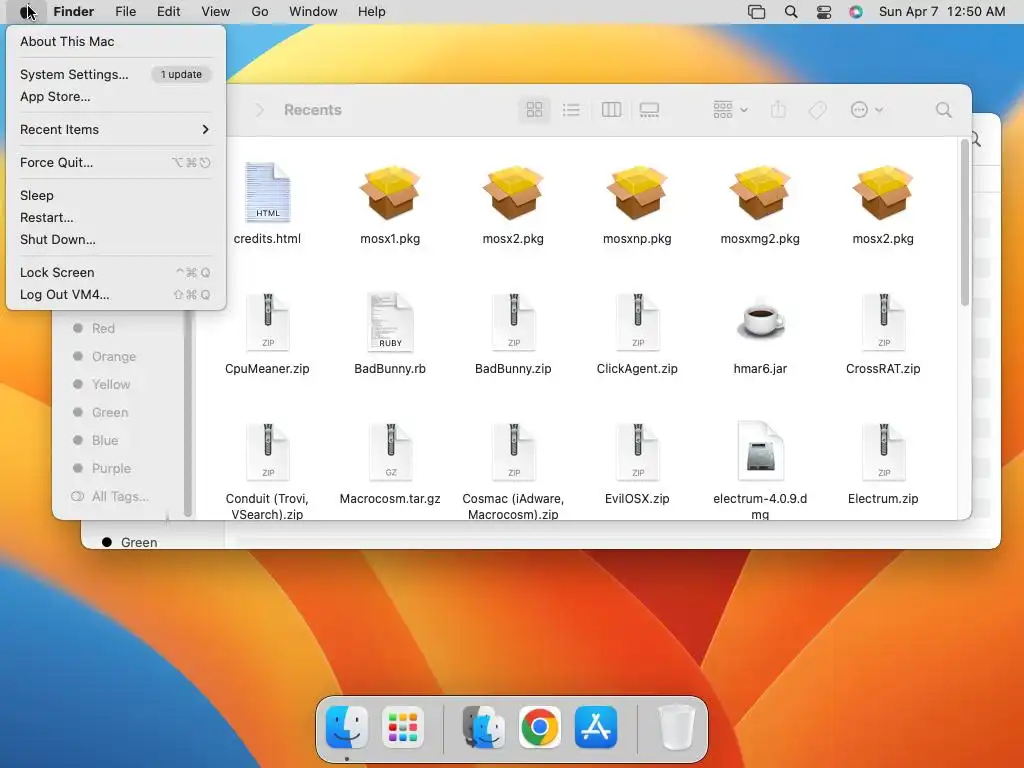Select the EvilOSX.zip archive icon
The image size is (1024, 768).
[x=637, y=453]
